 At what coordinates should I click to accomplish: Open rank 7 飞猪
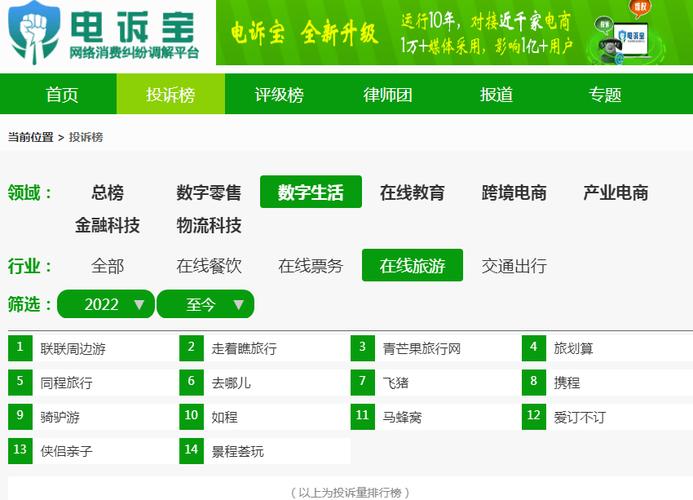[436, 382]
